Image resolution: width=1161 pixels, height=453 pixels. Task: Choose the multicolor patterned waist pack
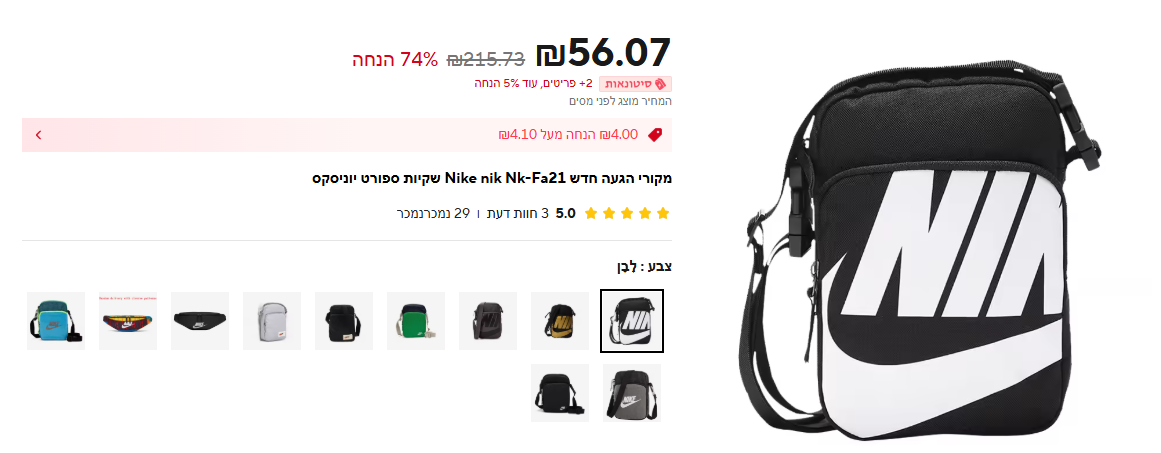[x=128, y=321]
